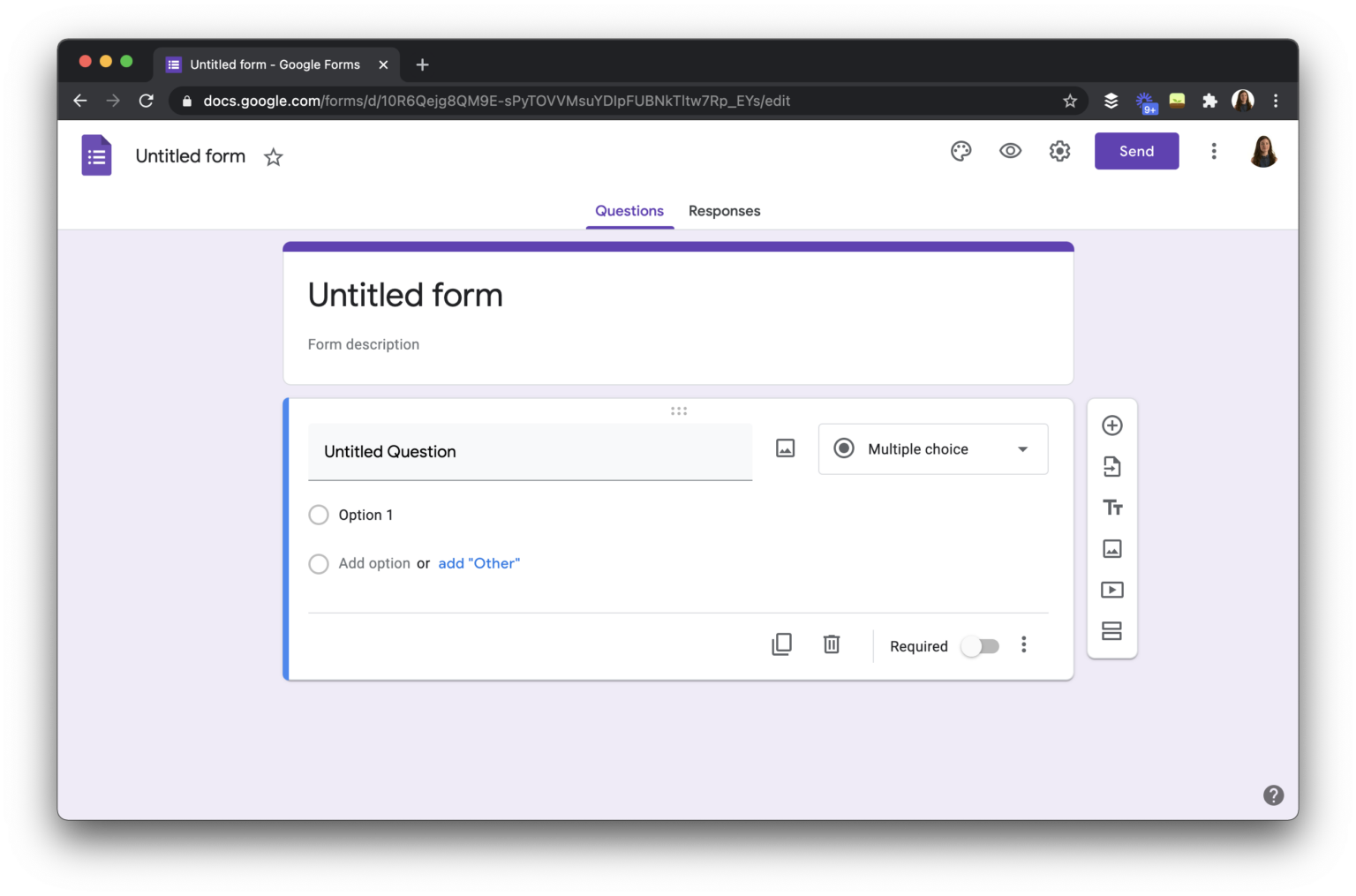This screenshot has width=1356, height=896.
Task: Select the Option 1 radio button
Action: click(319, 515)
